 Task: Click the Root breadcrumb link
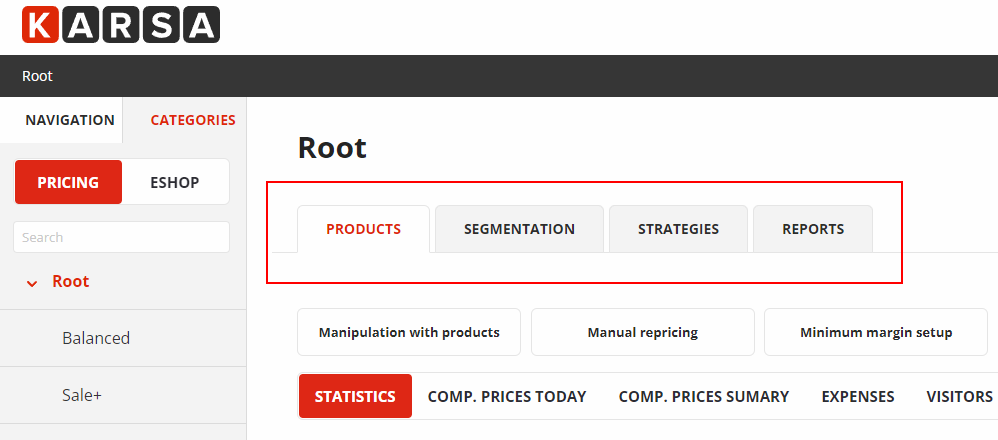(37, 76)
